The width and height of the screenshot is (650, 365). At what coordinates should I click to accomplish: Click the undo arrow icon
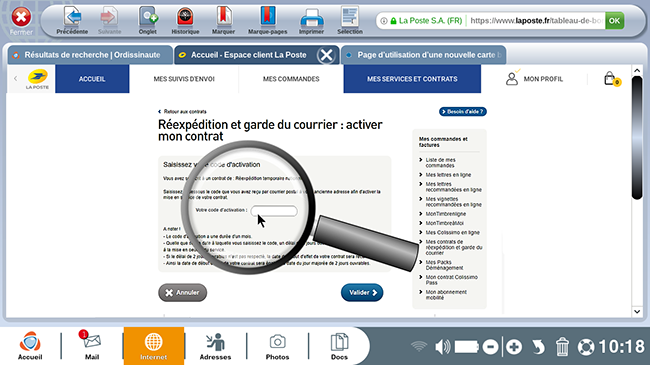click(538, 347)
